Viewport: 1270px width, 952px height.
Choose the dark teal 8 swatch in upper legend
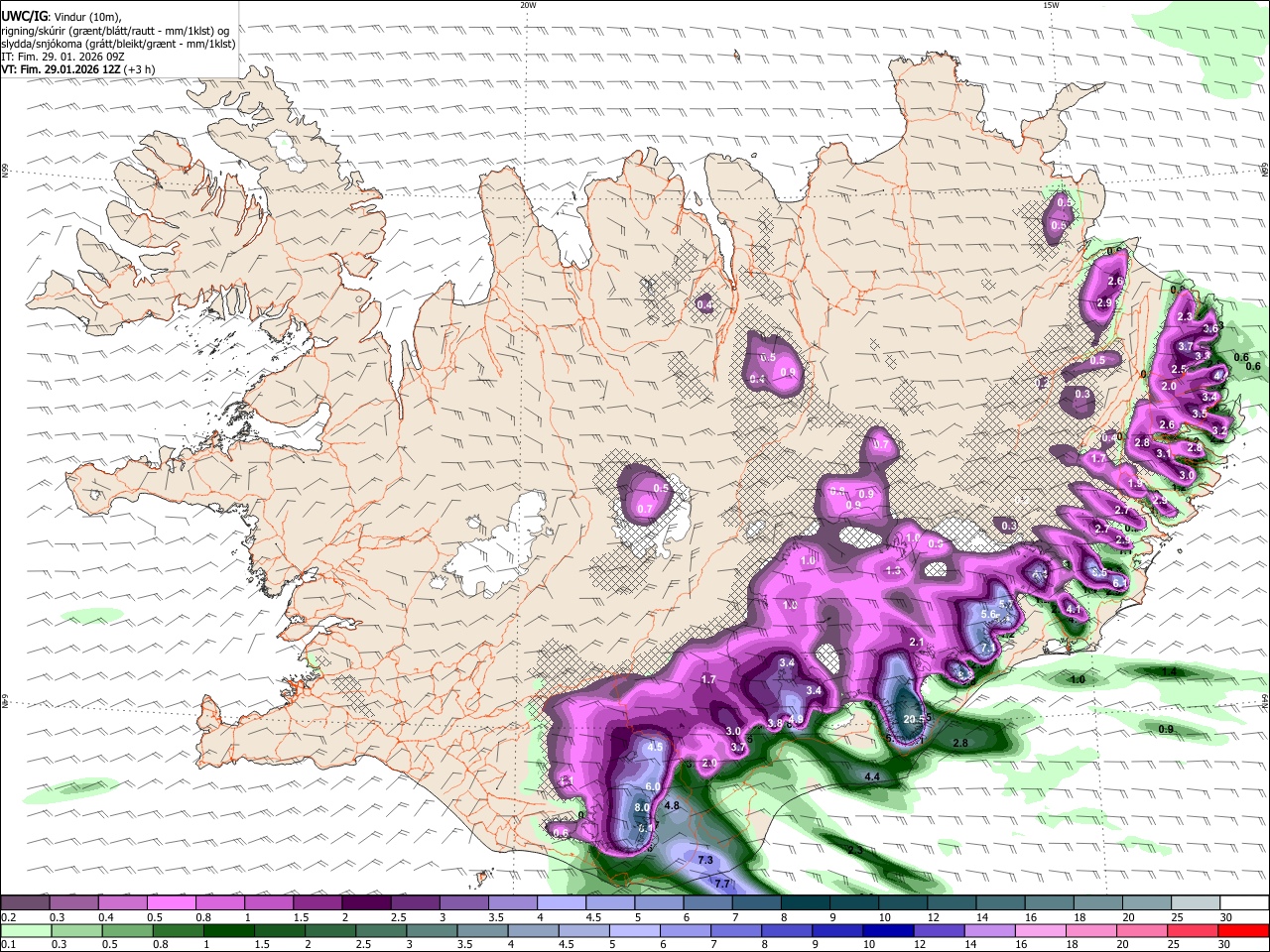[x=806, y=903]
